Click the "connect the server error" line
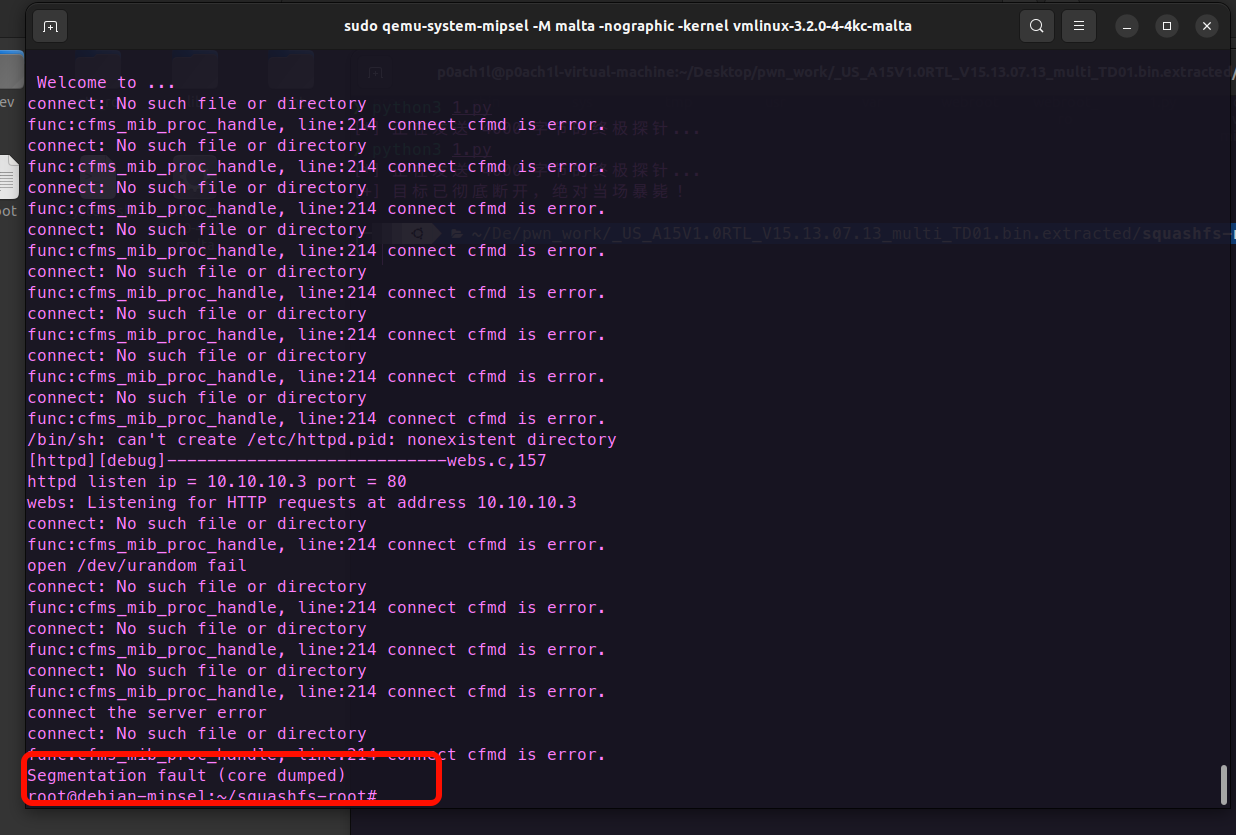This screenshot has height=835, width=1236. [x=147, y=712]
